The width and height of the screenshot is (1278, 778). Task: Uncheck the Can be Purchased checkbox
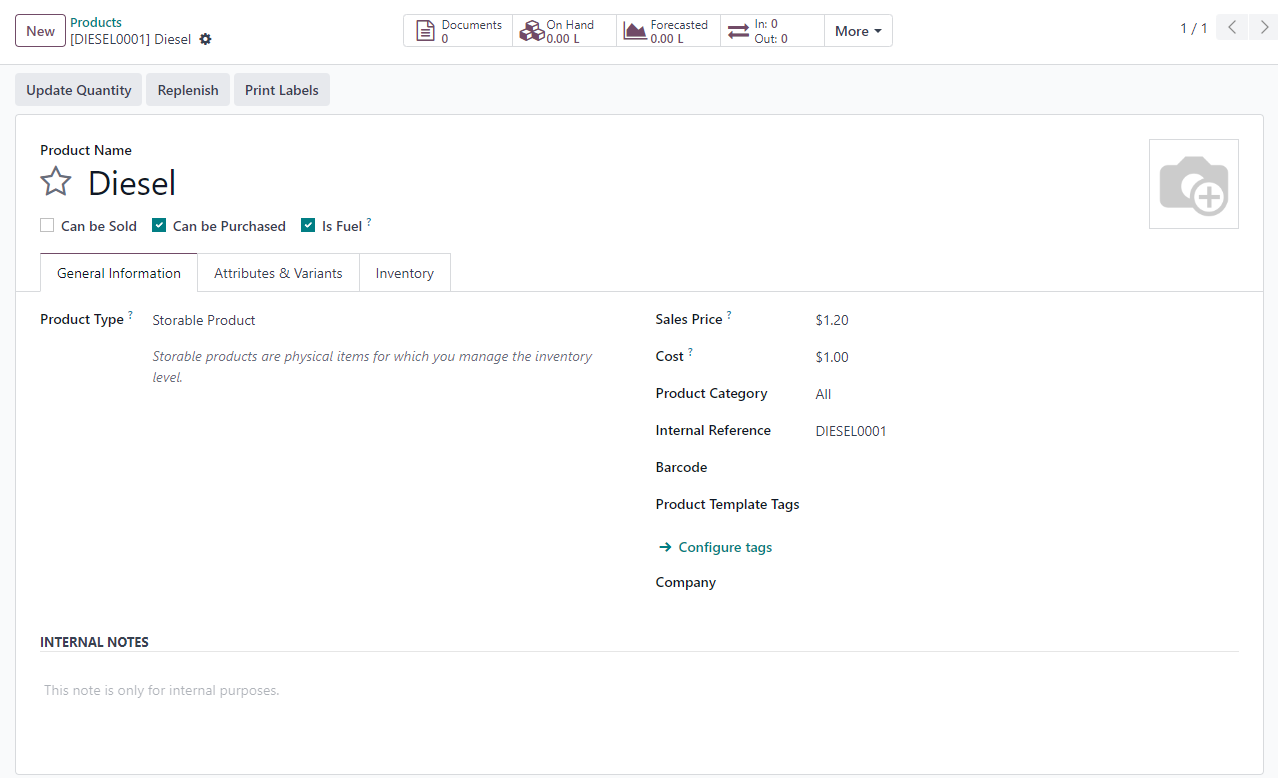pos(159,225)
